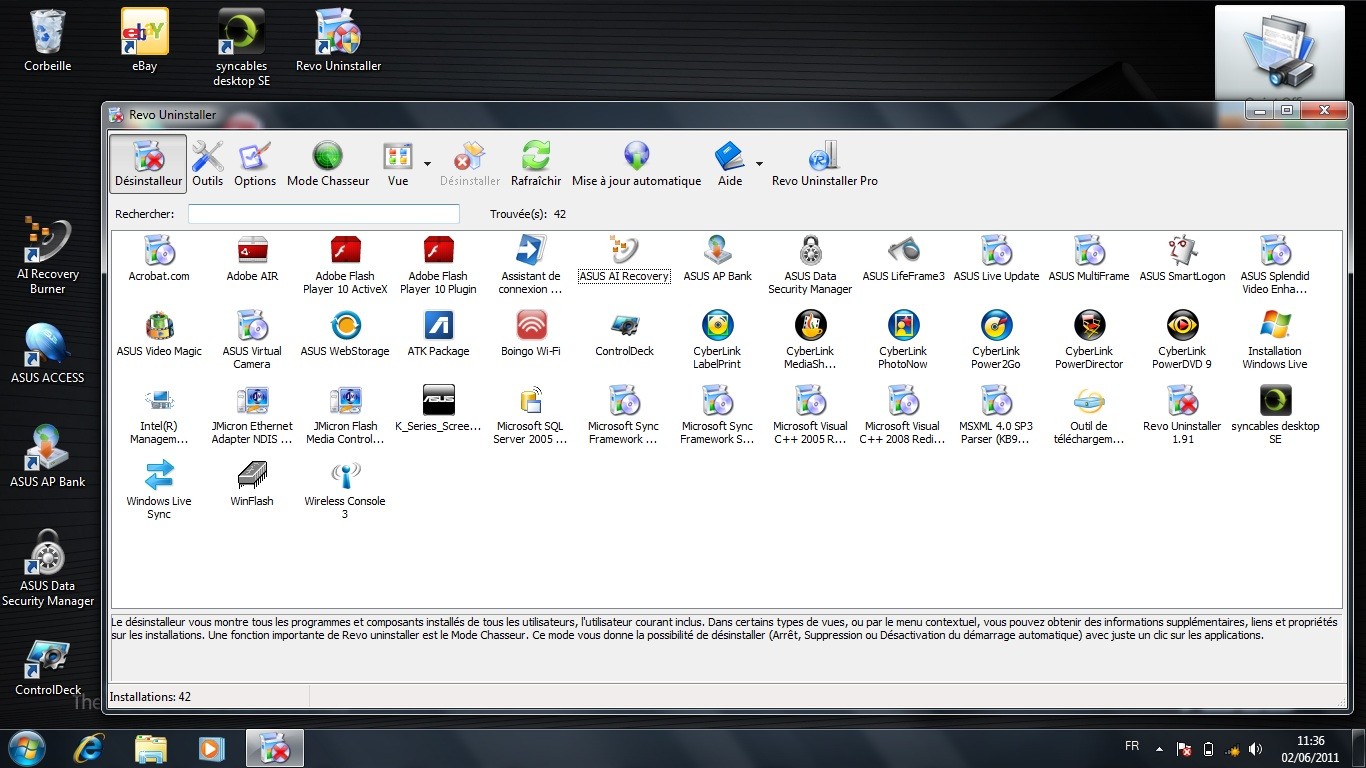Screen dimensions: 1366x768
Task: Select Outil de téléchargement entry
Action: point(1089,415)
